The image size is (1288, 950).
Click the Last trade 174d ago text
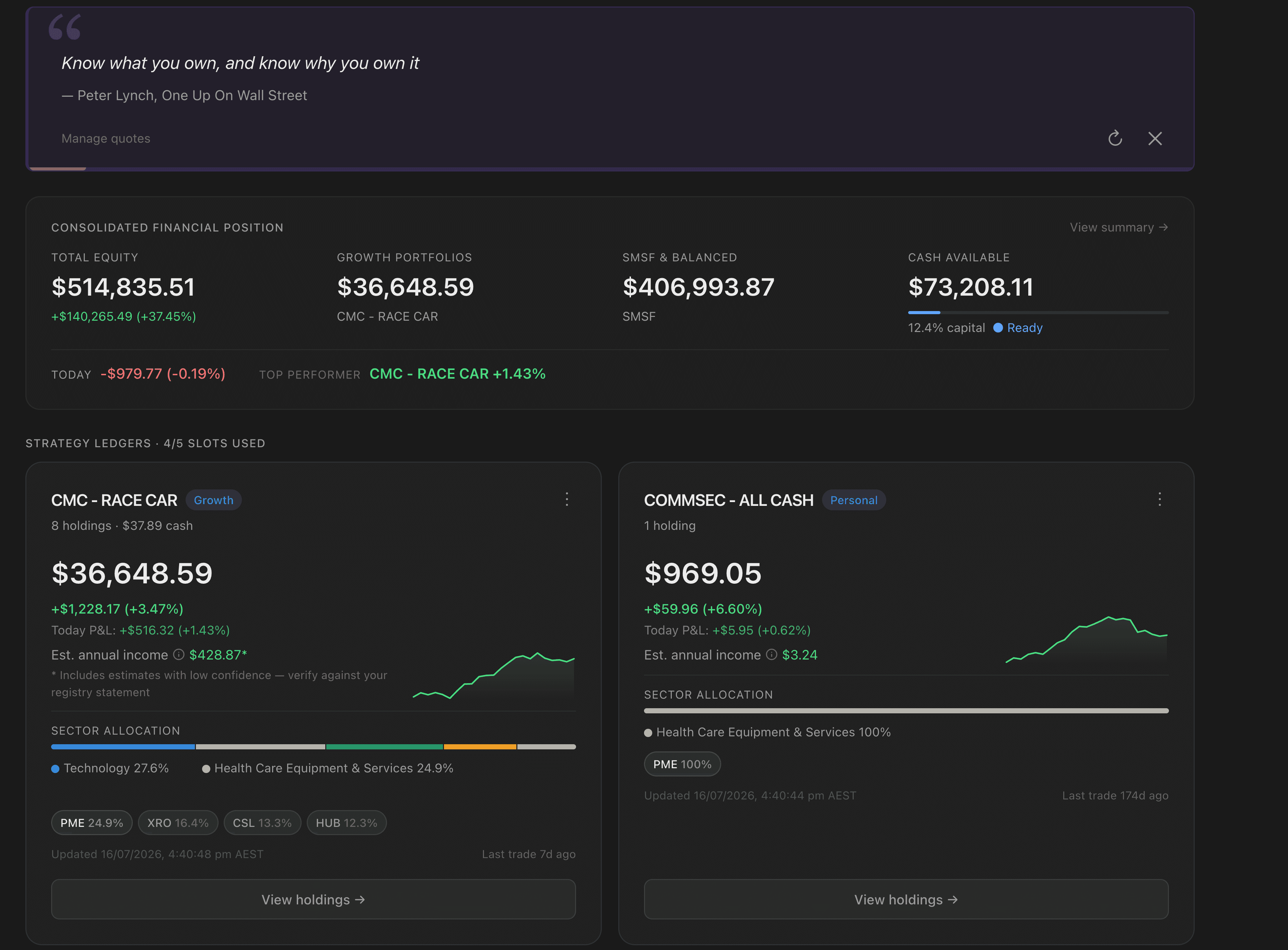(1115, 795)
